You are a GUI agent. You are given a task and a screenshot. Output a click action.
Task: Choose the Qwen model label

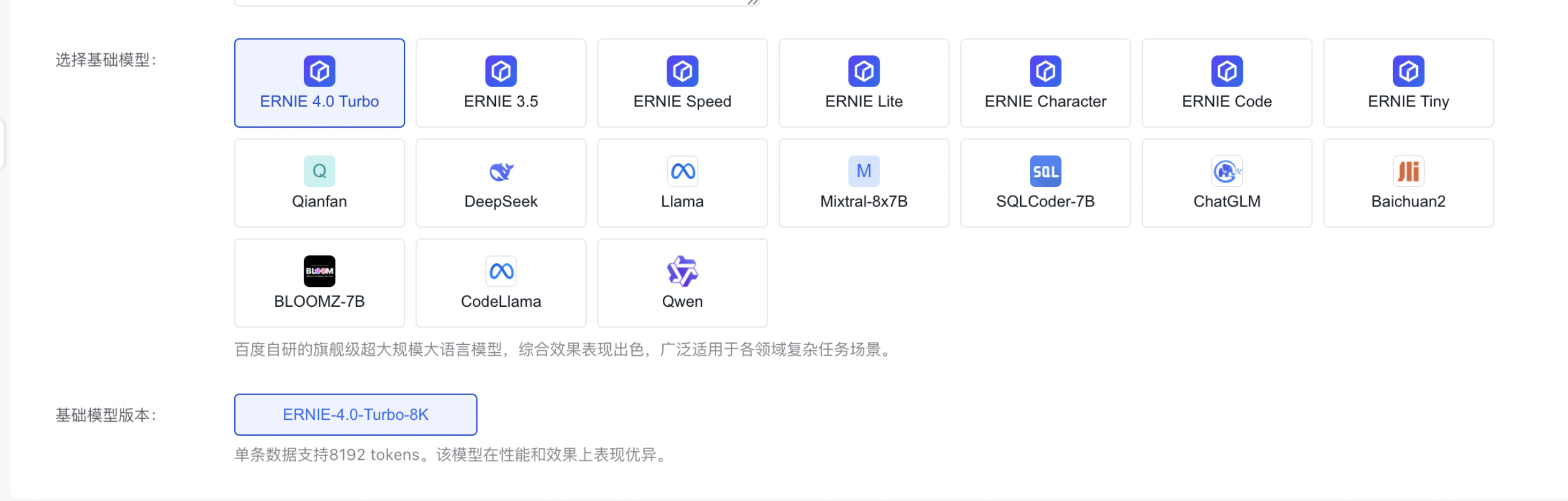click(x=682, y=301)
